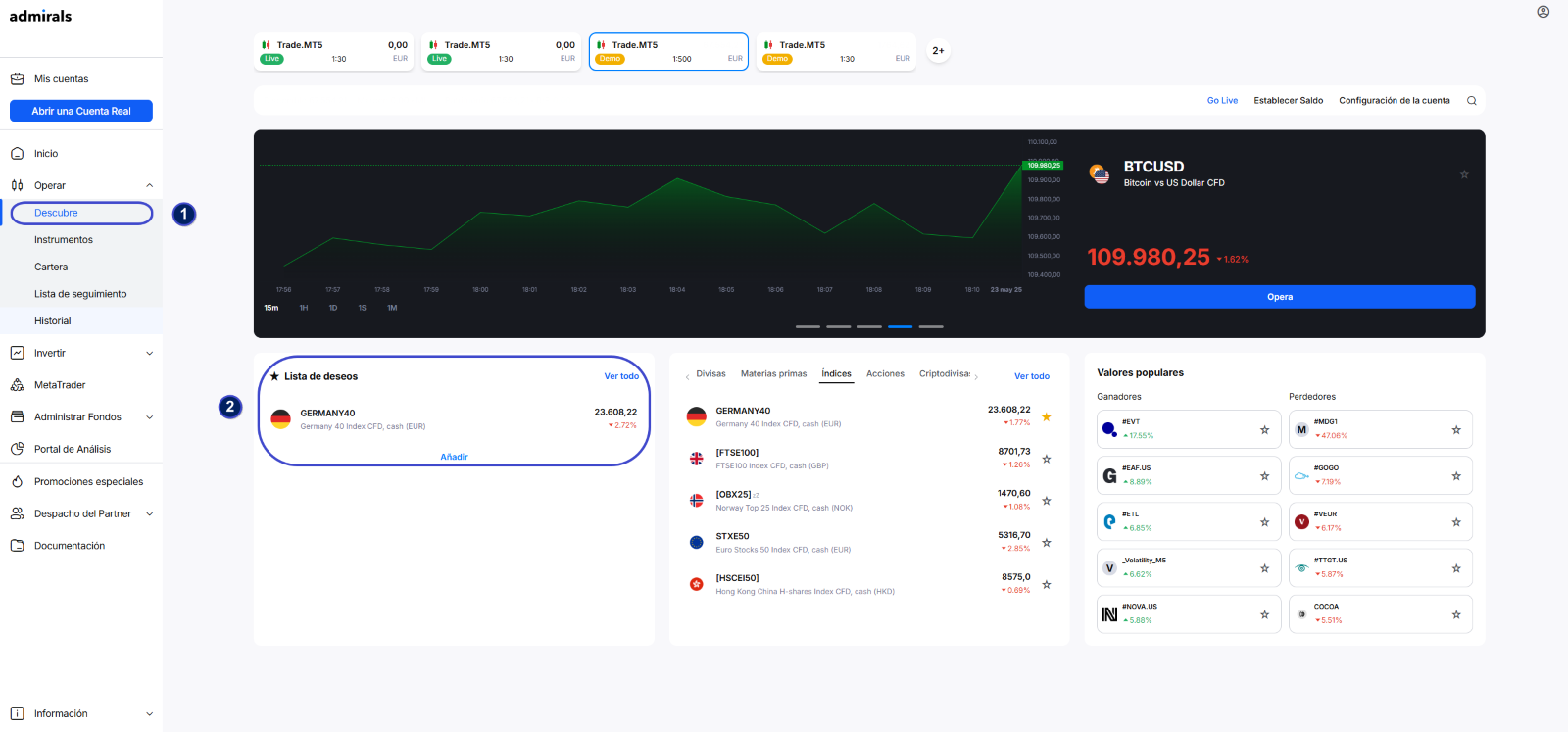Click the admirals logo
Screen dimensions: 1568x732
point(40,16)
